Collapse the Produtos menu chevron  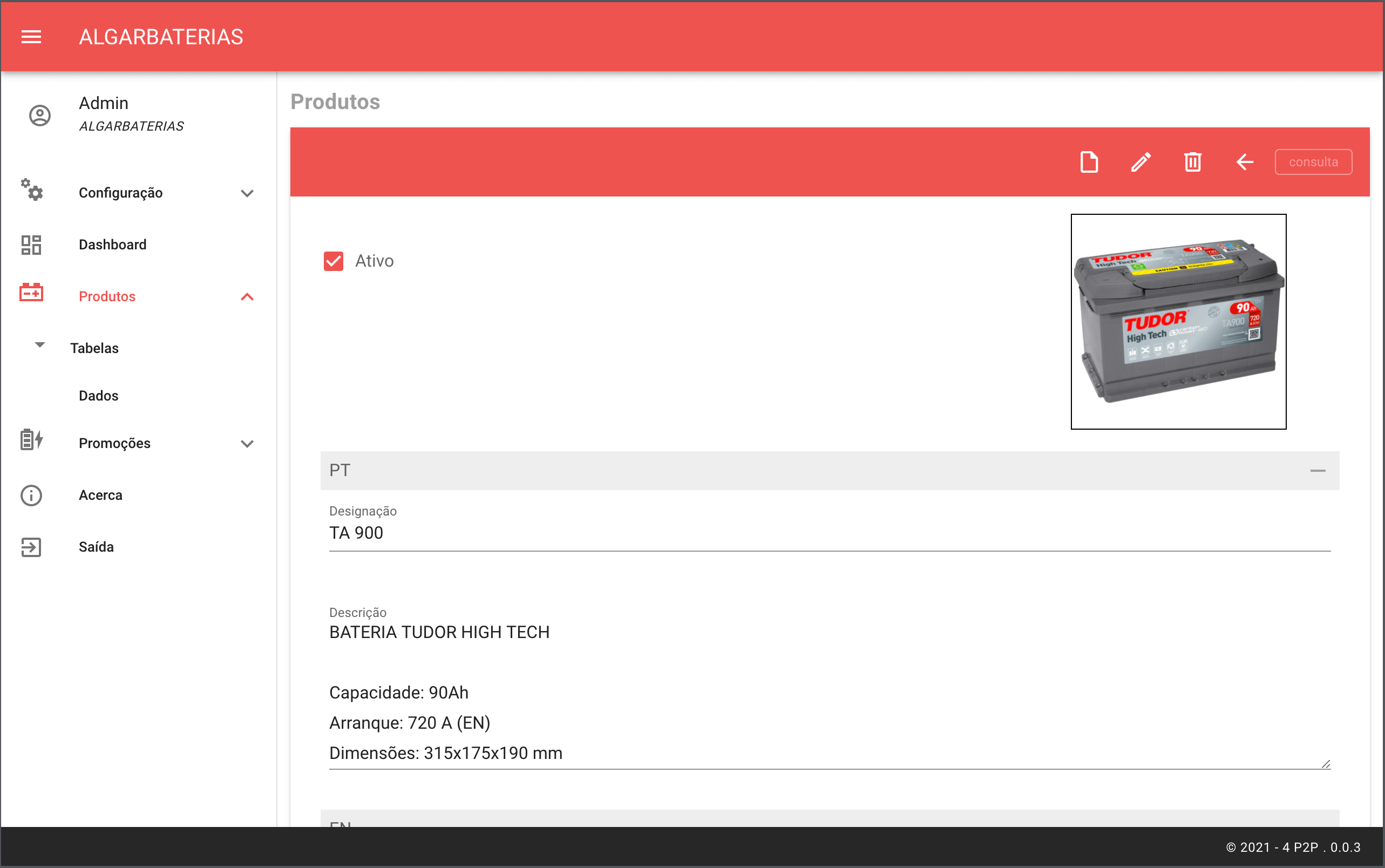click(x=247, y=297)
